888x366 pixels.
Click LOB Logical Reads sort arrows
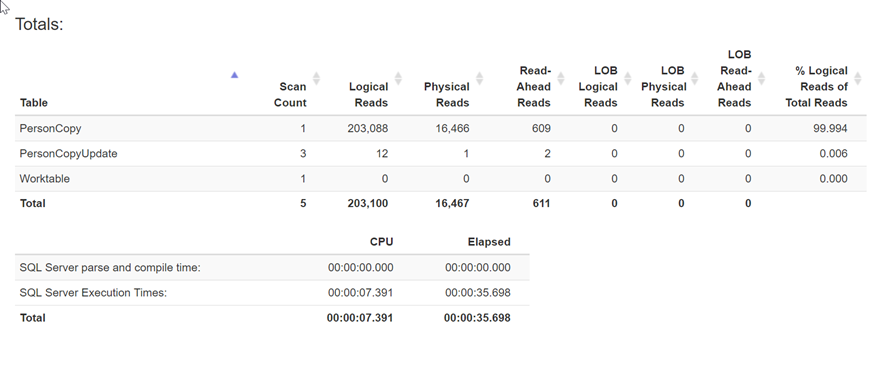click(627, 78)
